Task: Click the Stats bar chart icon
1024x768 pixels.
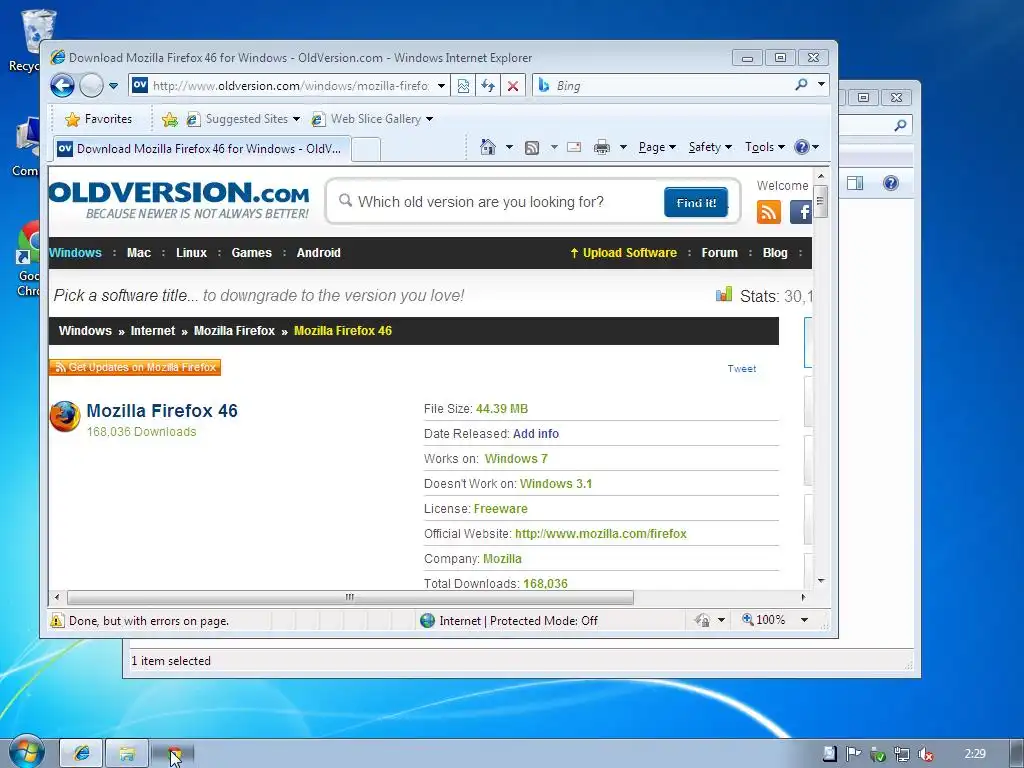Action: pyautogui.click(x=724, y=295)
